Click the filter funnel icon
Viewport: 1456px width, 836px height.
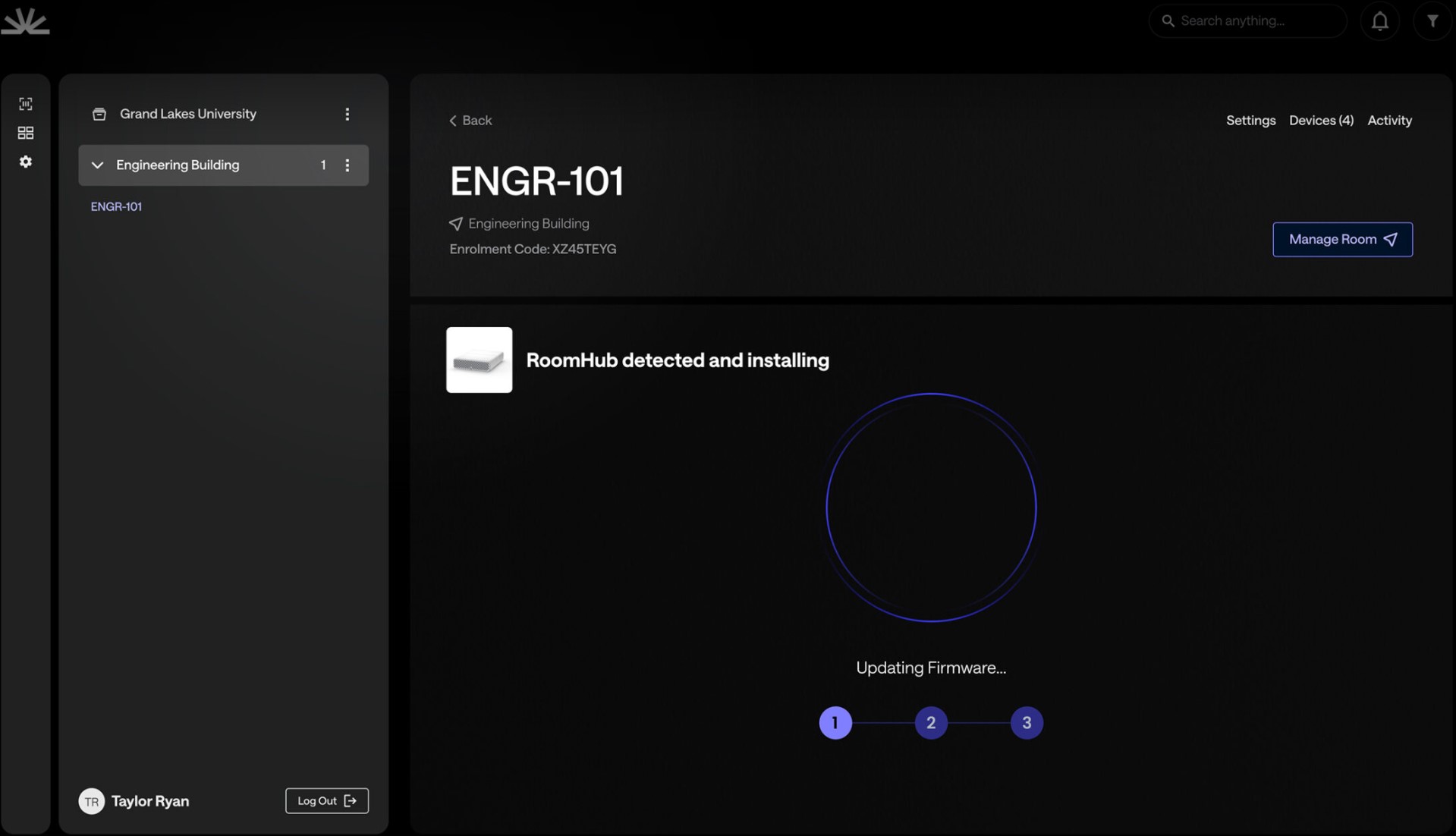click(1432, 21)
